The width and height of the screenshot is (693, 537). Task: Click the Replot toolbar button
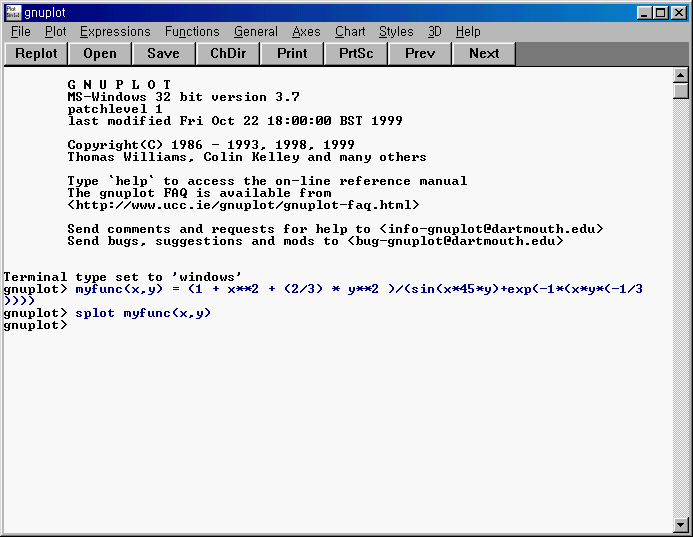point(36,53)
